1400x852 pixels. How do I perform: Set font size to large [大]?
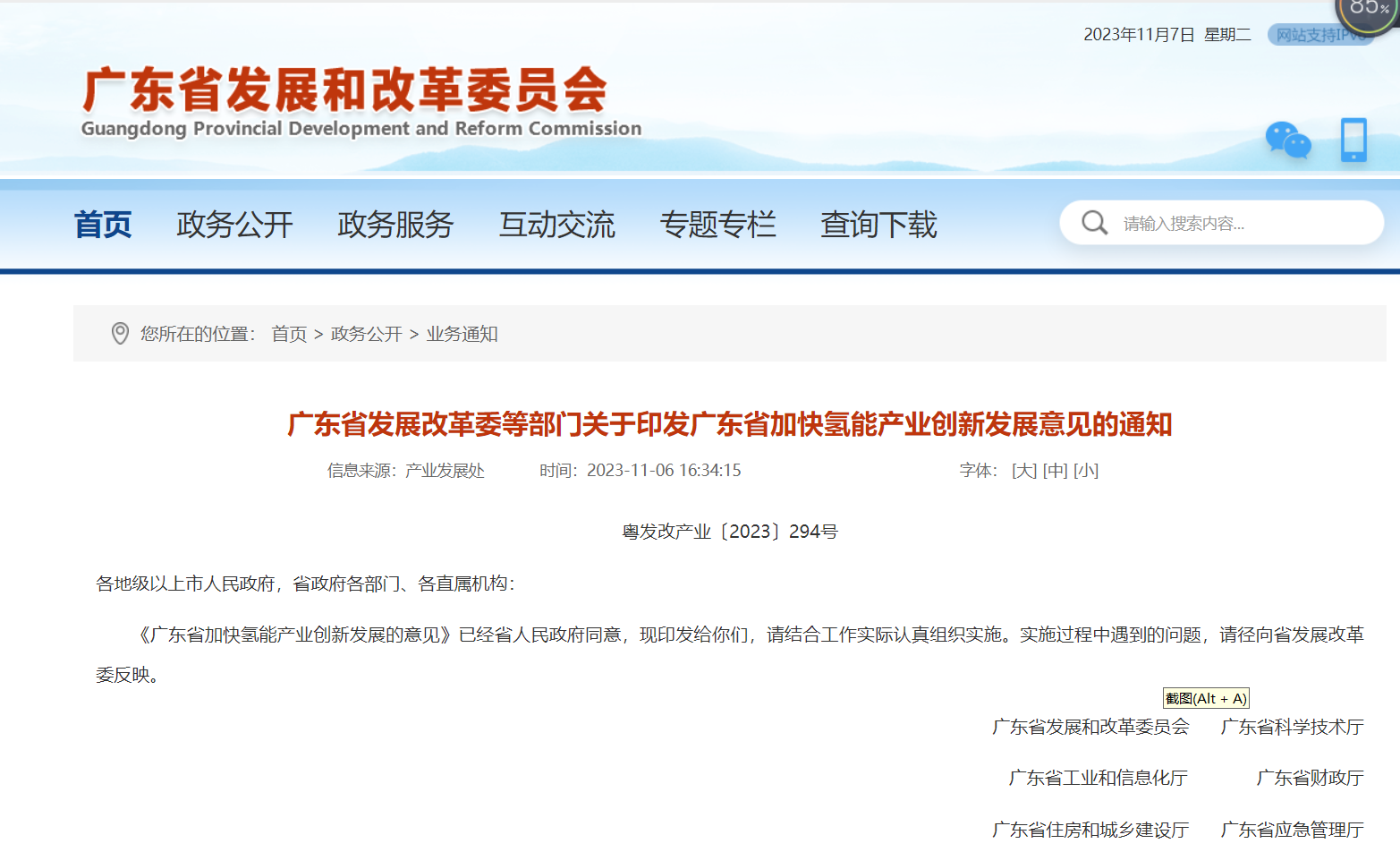[x=1024, y=471]
